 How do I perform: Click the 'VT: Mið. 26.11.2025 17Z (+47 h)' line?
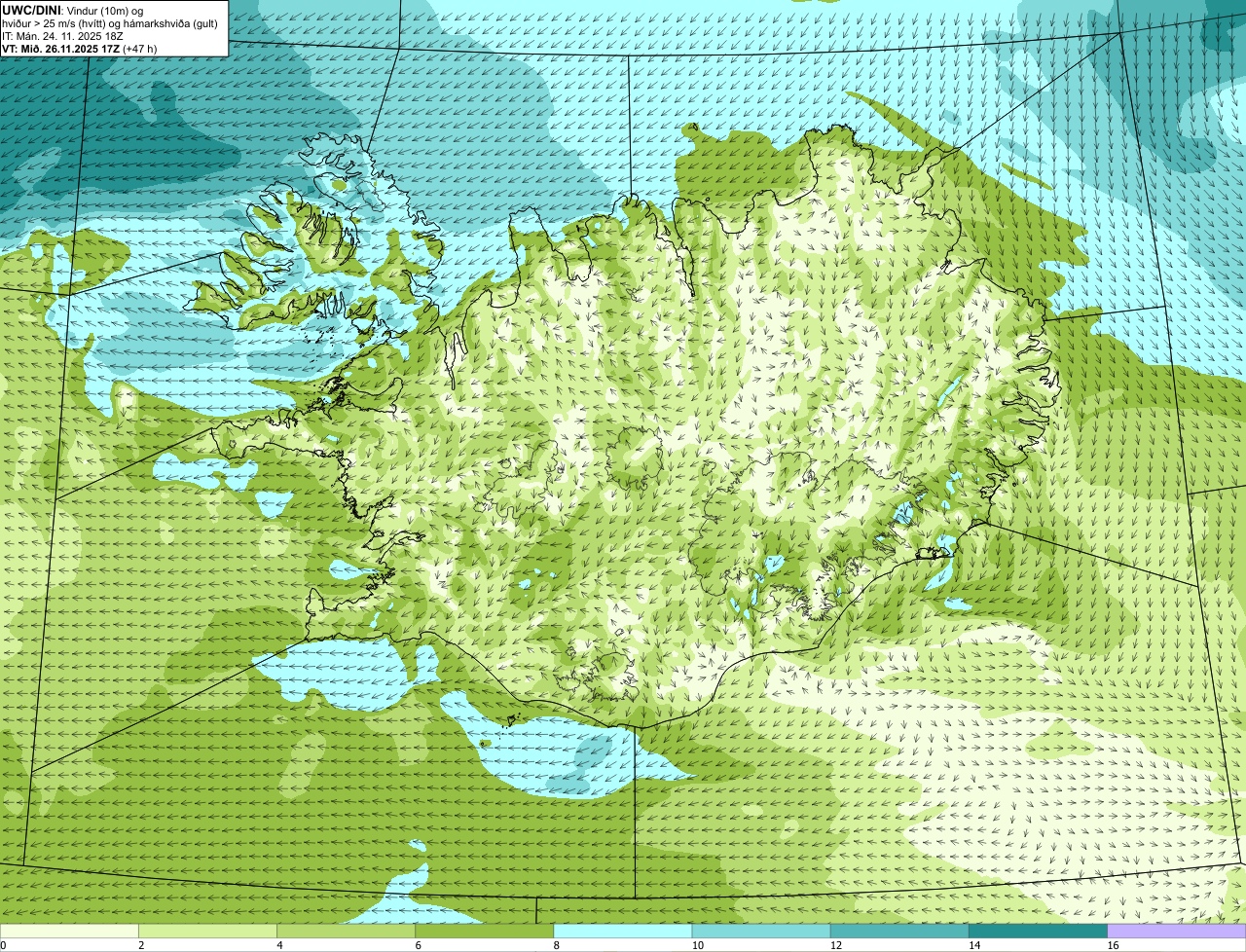point(79,49)
